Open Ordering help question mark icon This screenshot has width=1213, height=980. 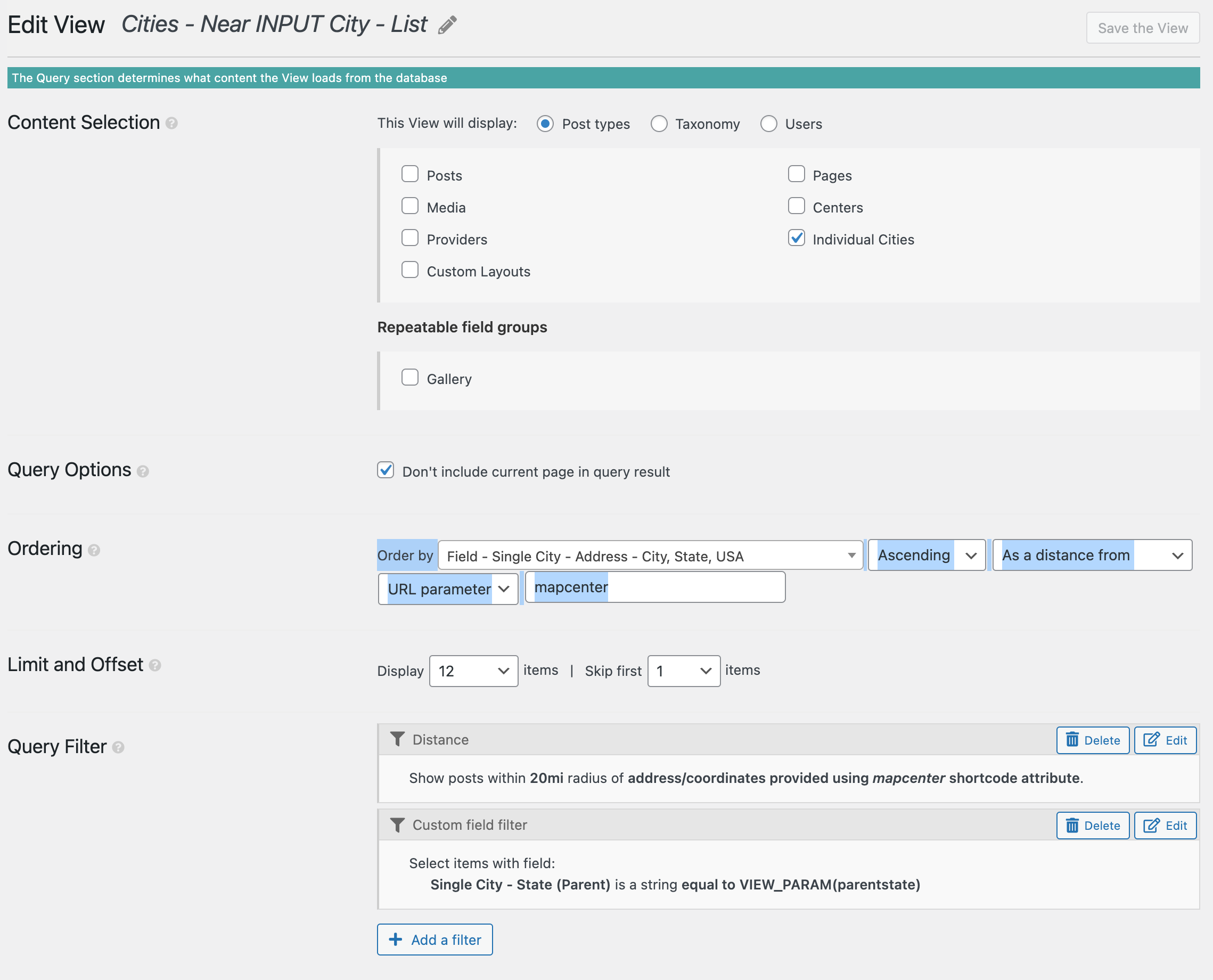coord(94,550)
